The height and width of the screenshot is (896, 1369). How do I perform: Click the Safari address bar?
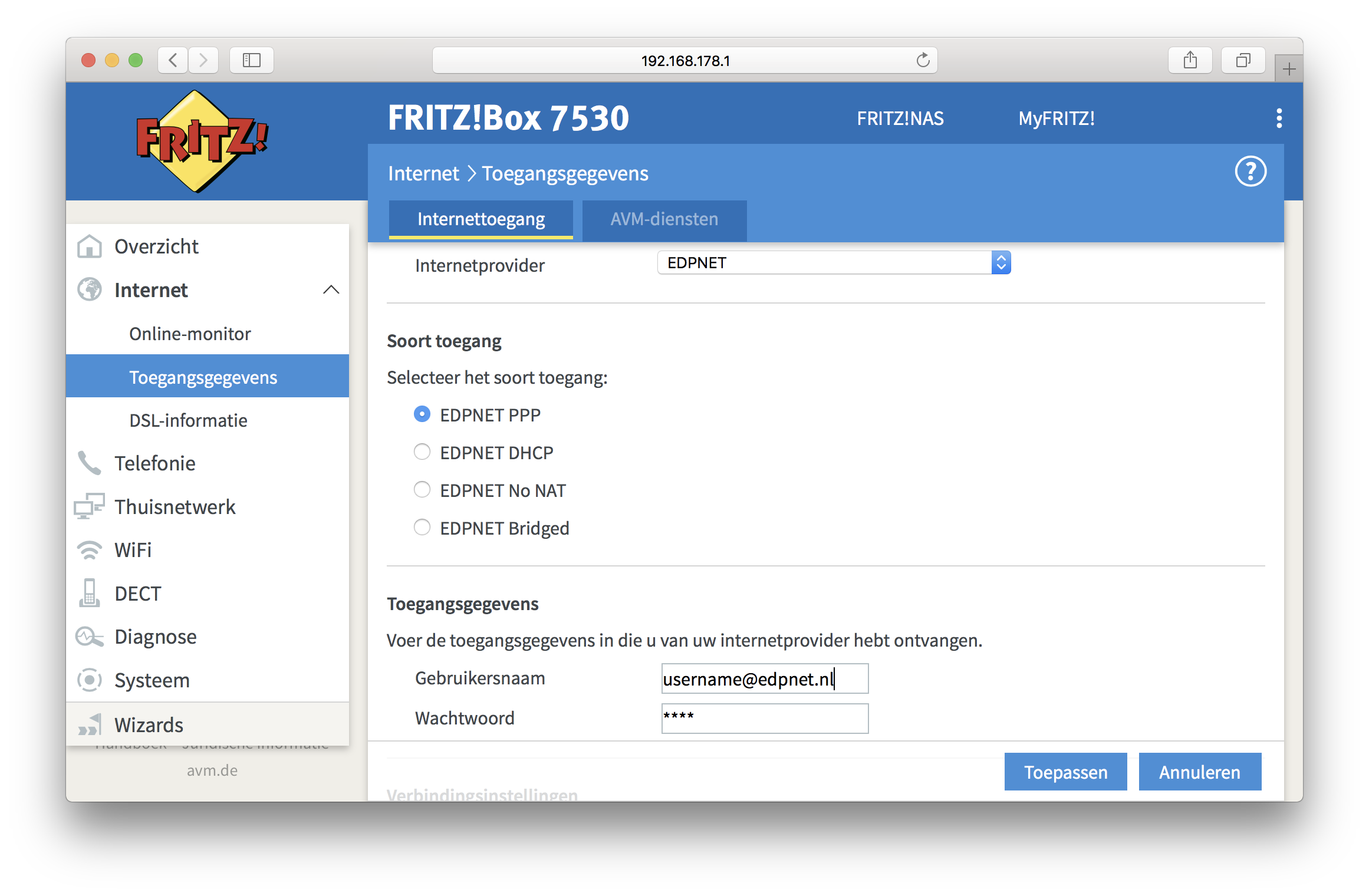[684, 60]
